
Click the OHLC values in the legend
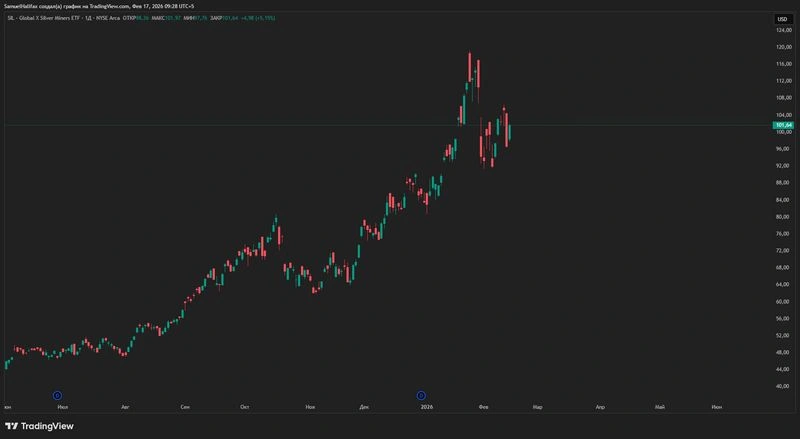pos(199,18)
